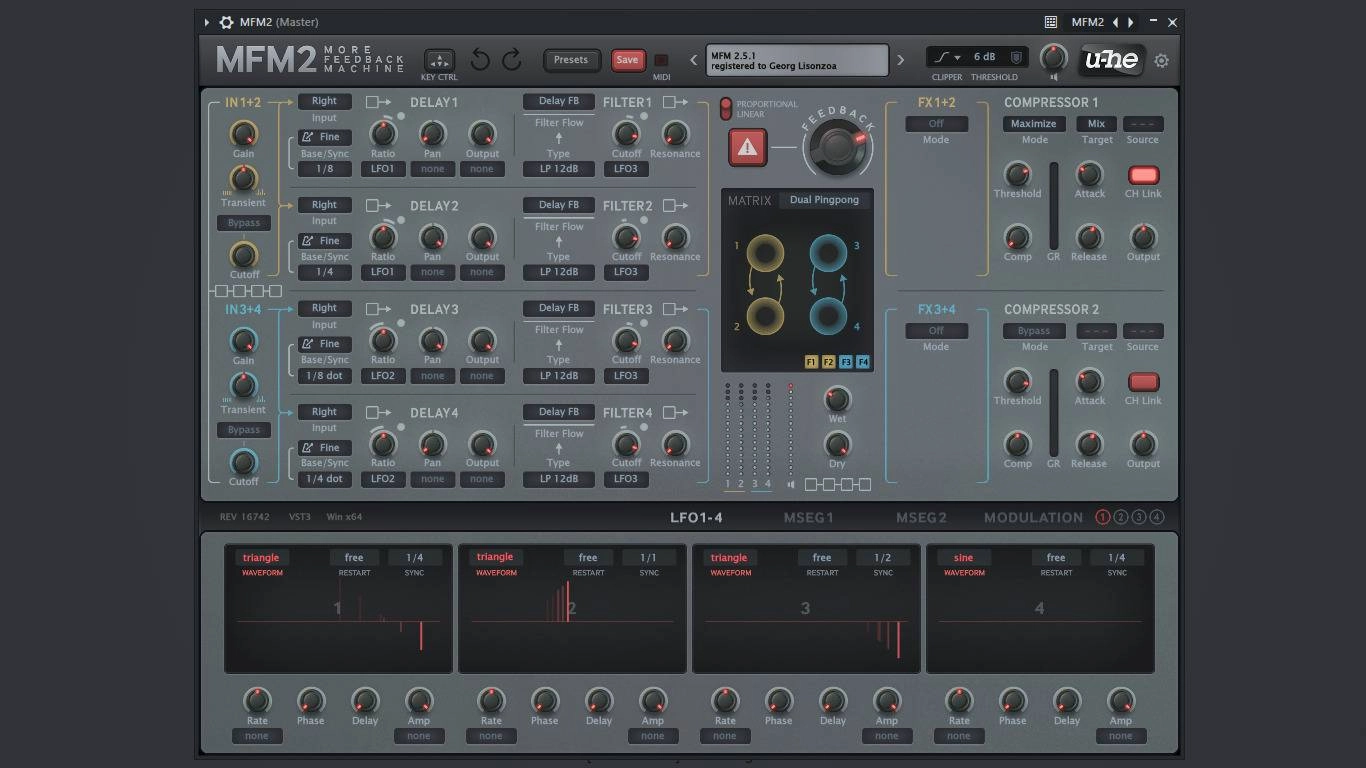Open the settings gear icon
This screenshot has height=768, width=1366.
pos(1161,61)
